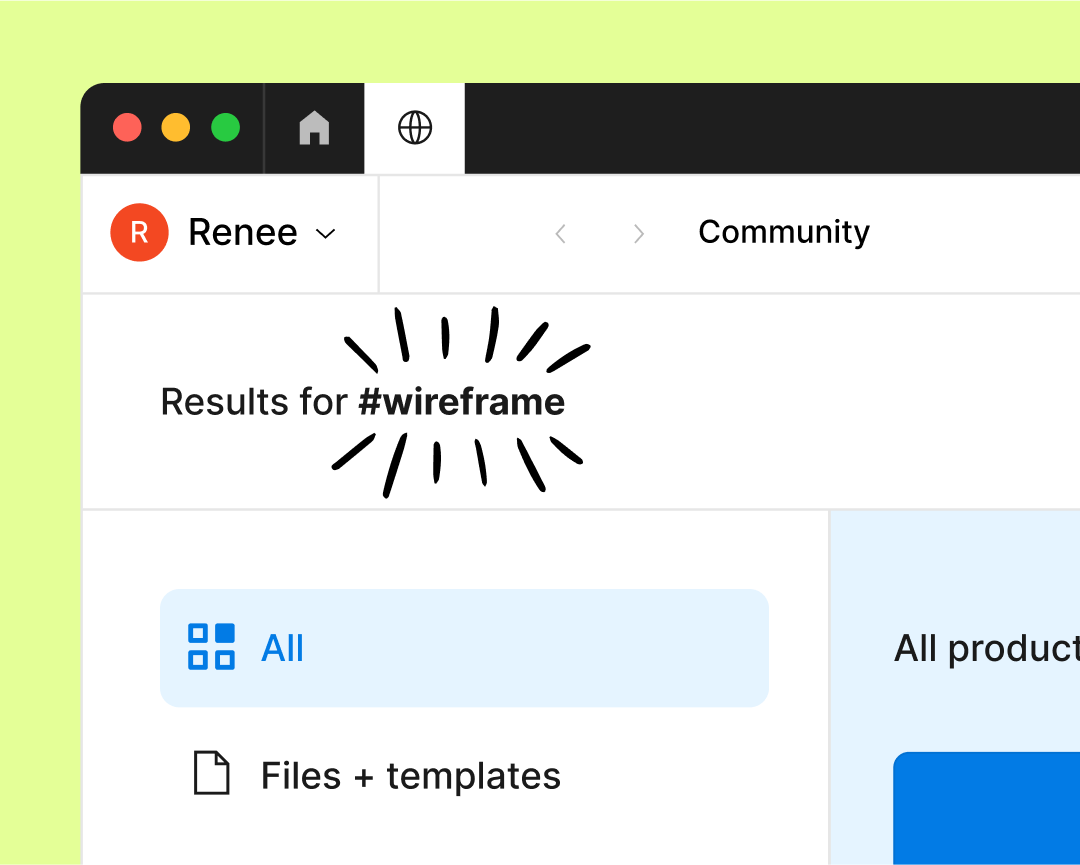The height and width of the screenshot is (865, 1080).
Task: Click the yellow traffic light circle
Action: [x=176, y=127]
